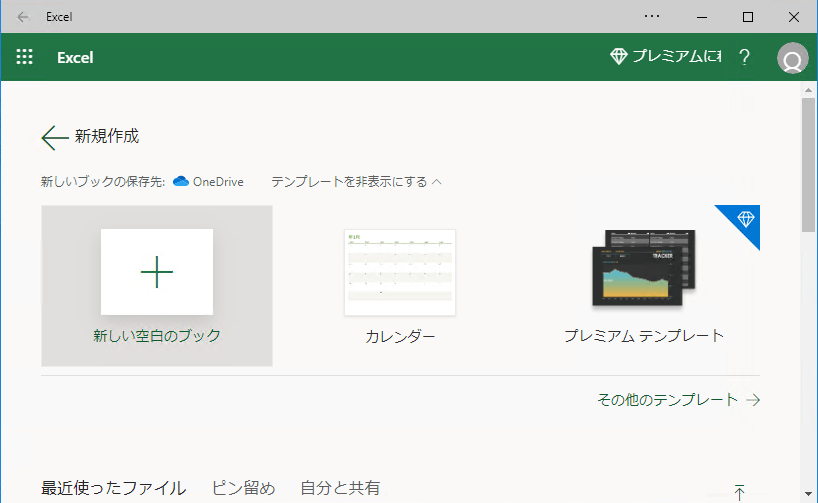Open the カレンダー template thumbnail
Image resolution: width=818 pixels, height=503 pixels.
tap(400, 272)
